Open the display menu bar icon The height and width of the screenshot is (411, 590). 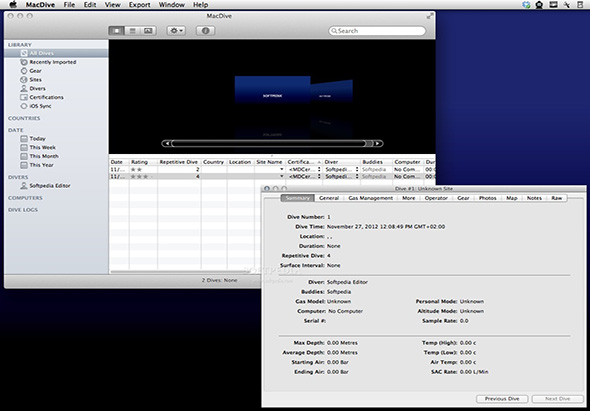point(553,5)
